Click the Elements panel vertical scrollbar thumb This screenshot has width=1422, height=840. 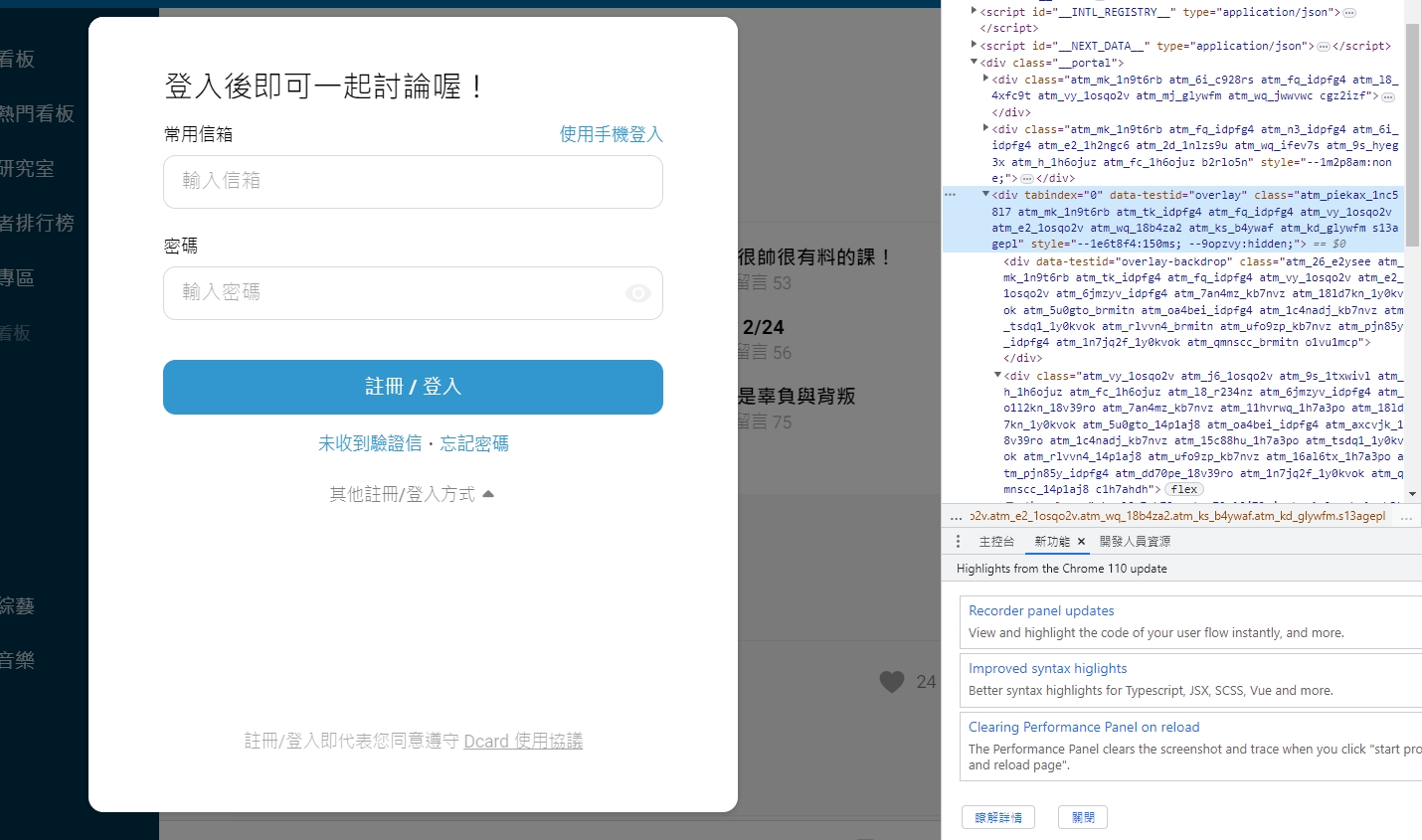coord(1412,136)
